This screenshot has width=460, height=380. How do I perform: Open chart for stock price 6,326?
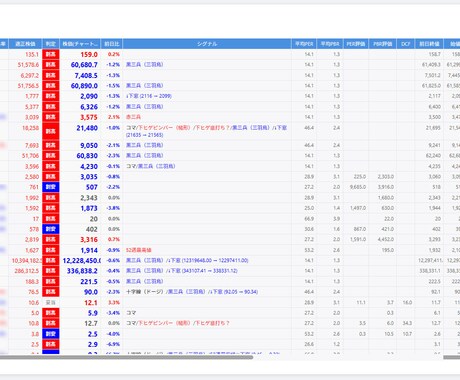point(89,107)
